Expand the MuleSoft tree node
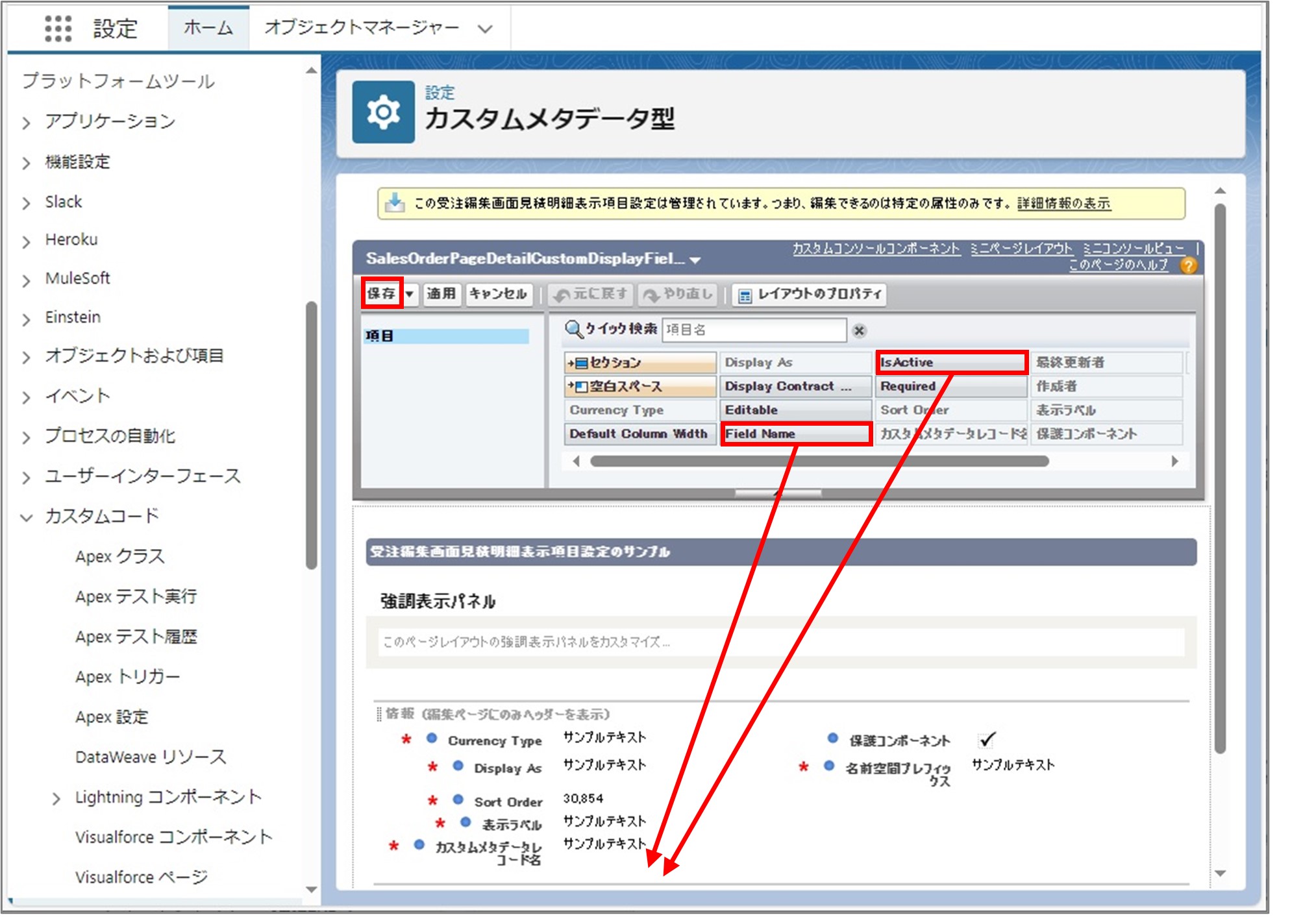The width and height of the screenshot is (1316, 917). [26, 280]
